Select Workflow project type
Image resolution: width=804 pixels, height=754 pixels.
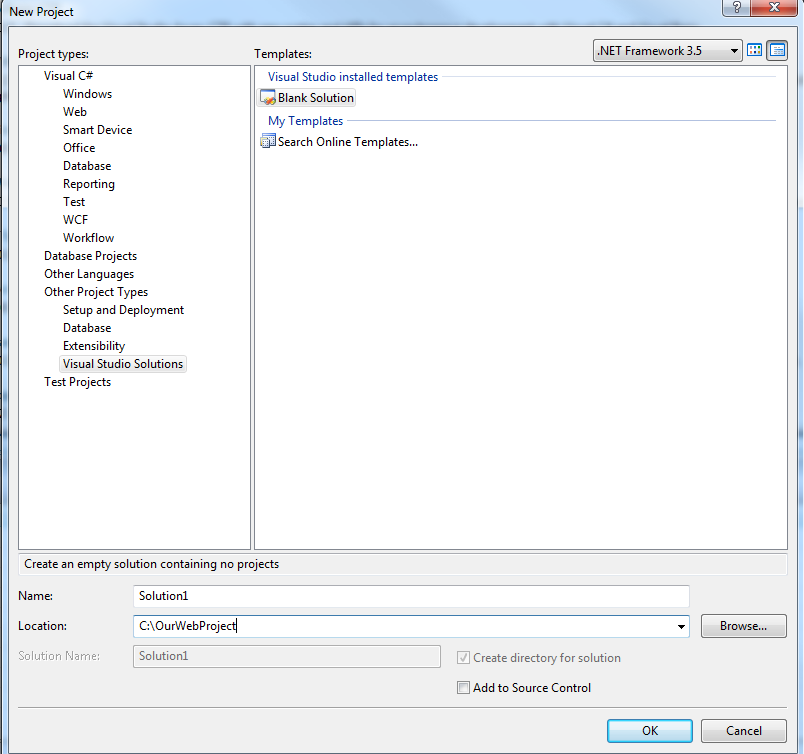click(88, 237)
